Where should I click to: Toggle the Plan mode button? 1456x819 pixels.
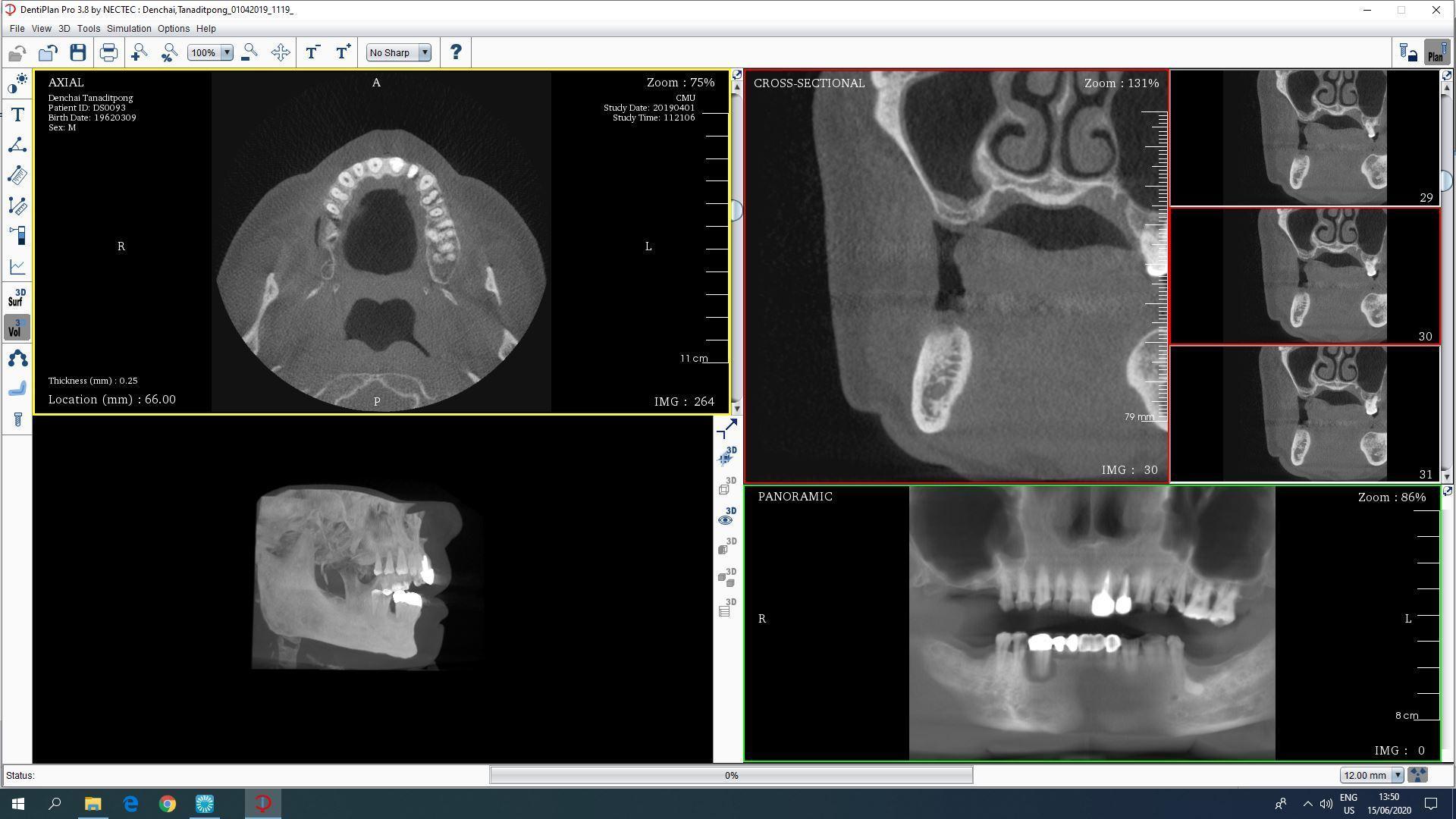pos(1436,53)
